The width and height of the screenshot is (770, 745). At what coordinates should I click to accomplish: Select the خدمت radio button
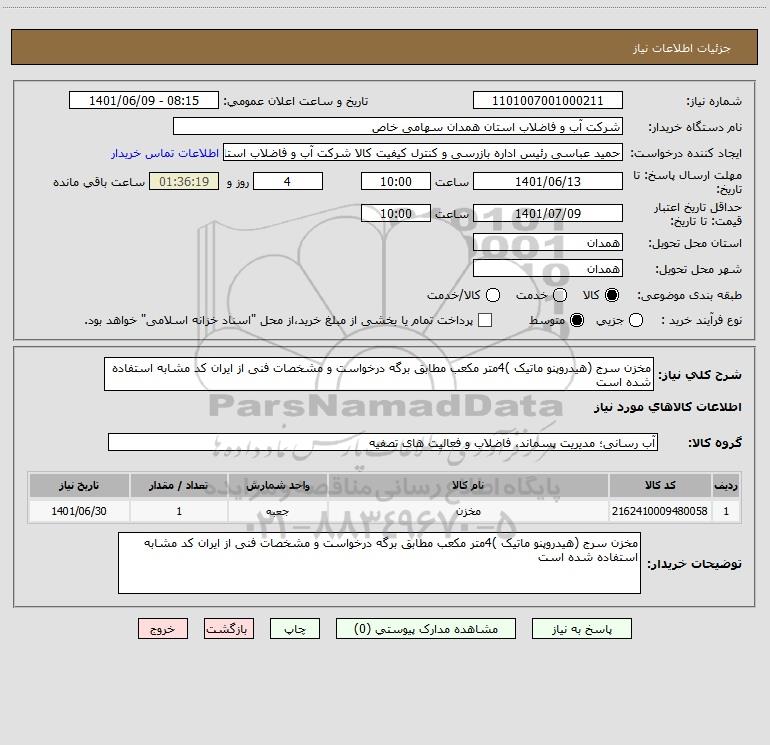[560, 295]
